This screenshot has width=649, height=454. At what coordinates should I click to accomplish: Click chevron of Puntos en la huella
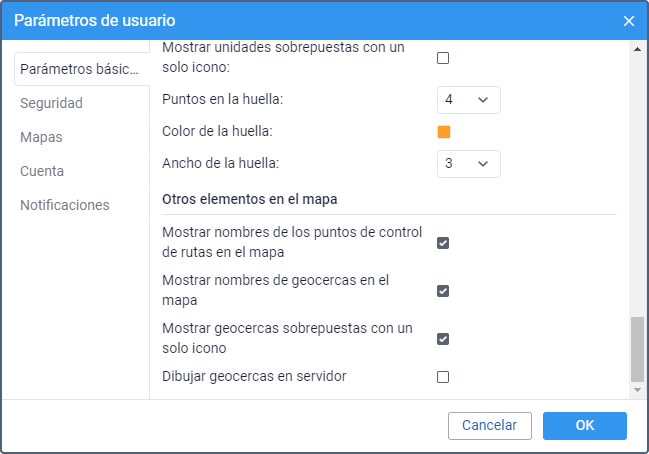[x=483, y=100]
